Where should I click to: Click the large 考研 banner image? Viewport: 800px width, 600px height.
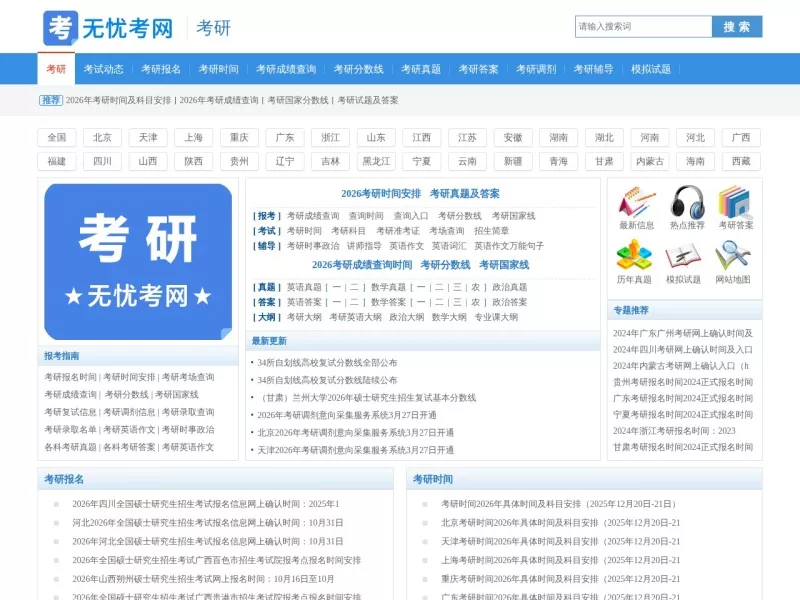(138, 262)
